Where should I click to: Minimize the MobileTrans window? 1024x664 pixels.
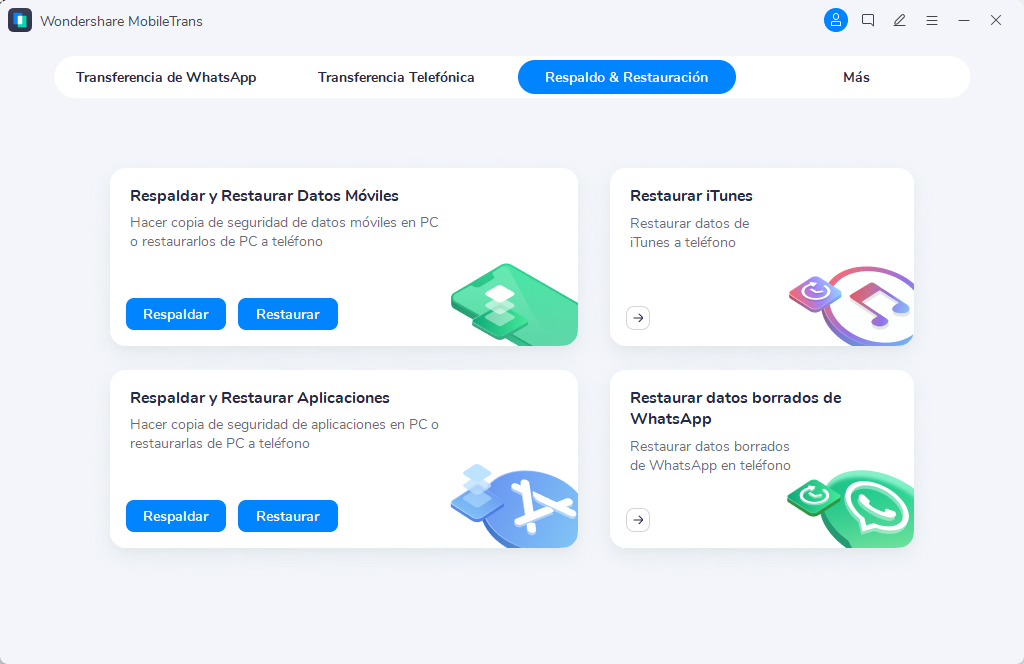pos(964,20)
